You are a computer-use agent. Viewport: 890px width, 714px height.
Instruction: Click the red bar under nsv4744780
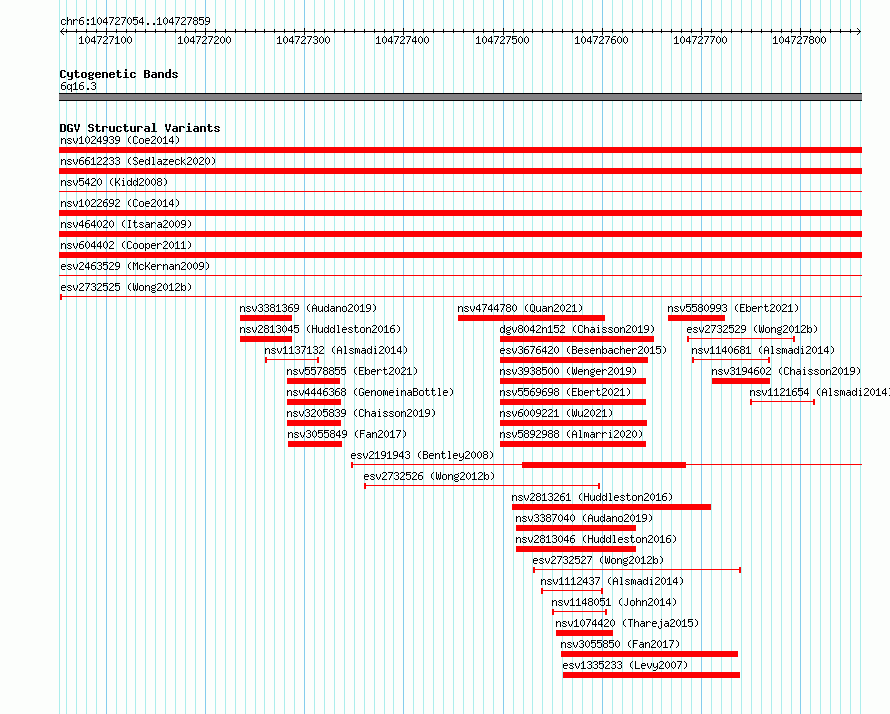point(531,318)
